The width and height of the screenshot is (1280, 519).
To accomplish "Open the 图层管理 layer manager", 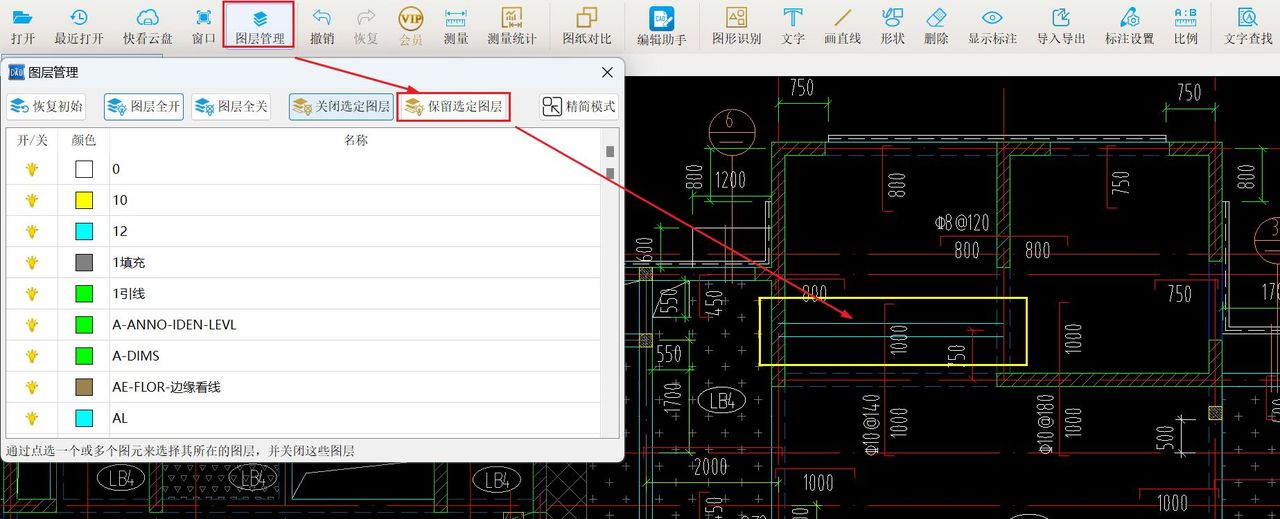I will [259, 27].
